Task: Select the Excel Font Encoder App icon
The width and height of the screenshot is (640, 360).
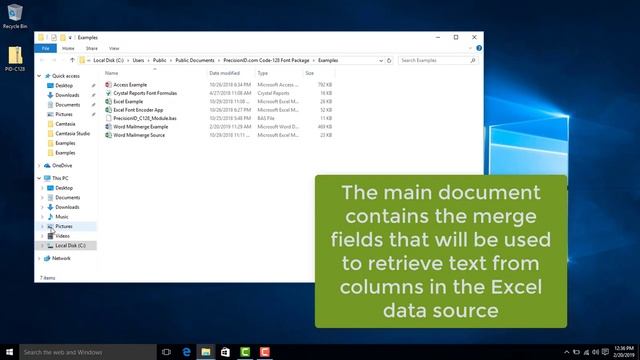Action: (x=108, y=110)
